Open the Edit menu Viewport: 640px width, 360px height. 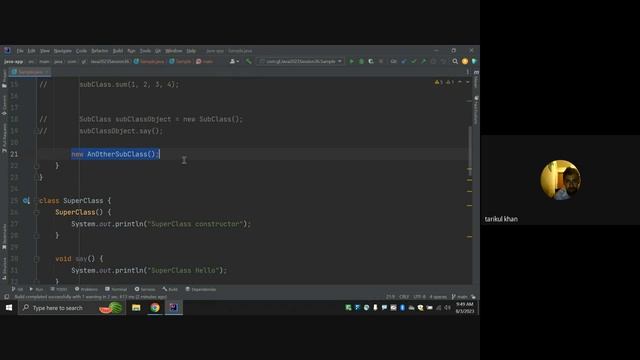coord(31,51)
